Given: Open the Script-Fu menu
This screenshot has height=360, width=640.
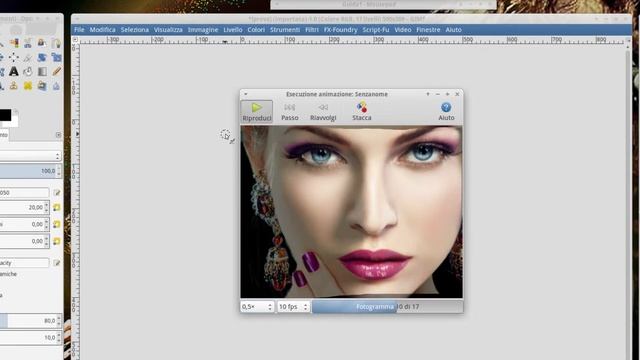Looking at the screenshot, I should click(376, 30).
